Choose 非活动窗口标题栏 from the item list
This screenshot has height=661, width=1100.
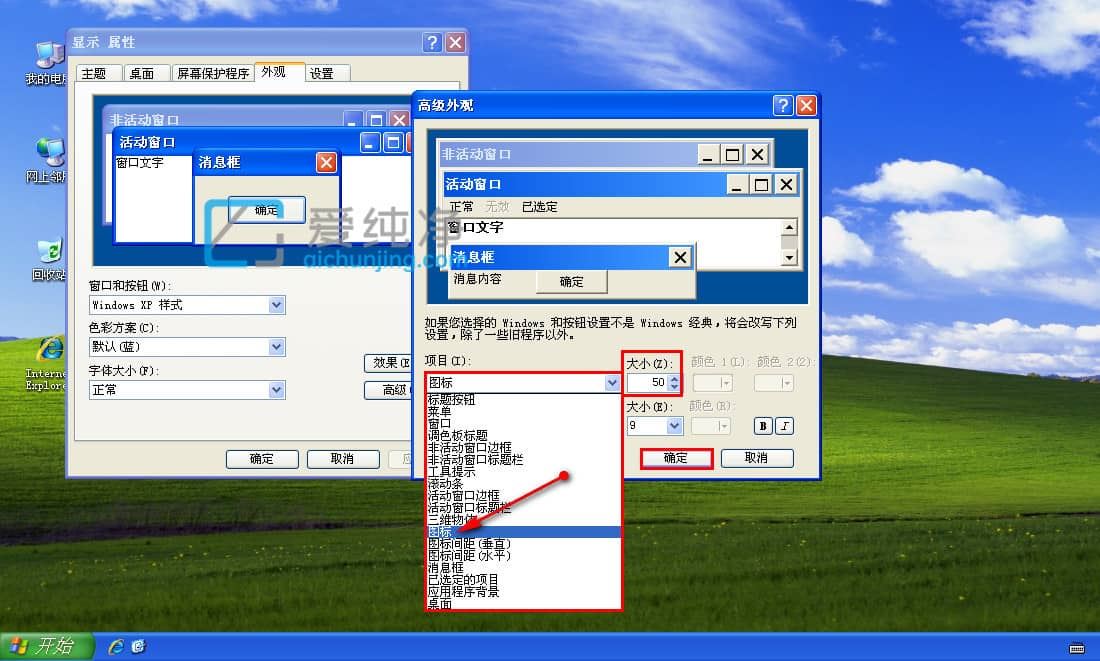523,459
